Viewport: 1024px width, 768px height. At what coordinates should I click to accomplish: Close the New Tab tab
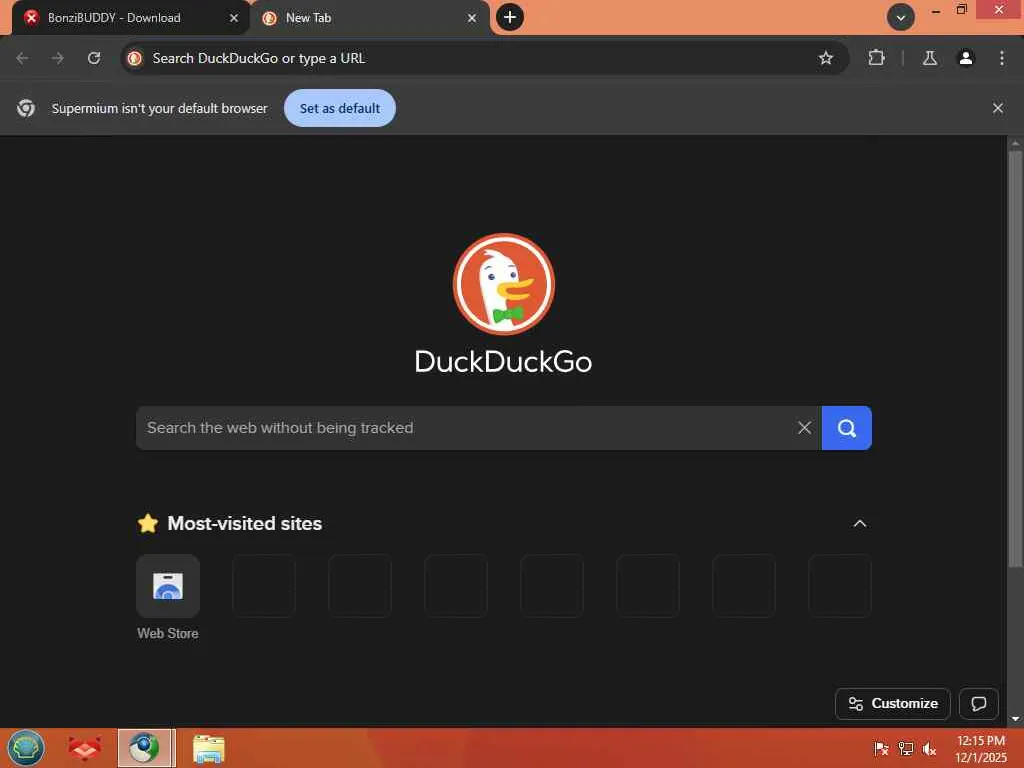(472, 18)
